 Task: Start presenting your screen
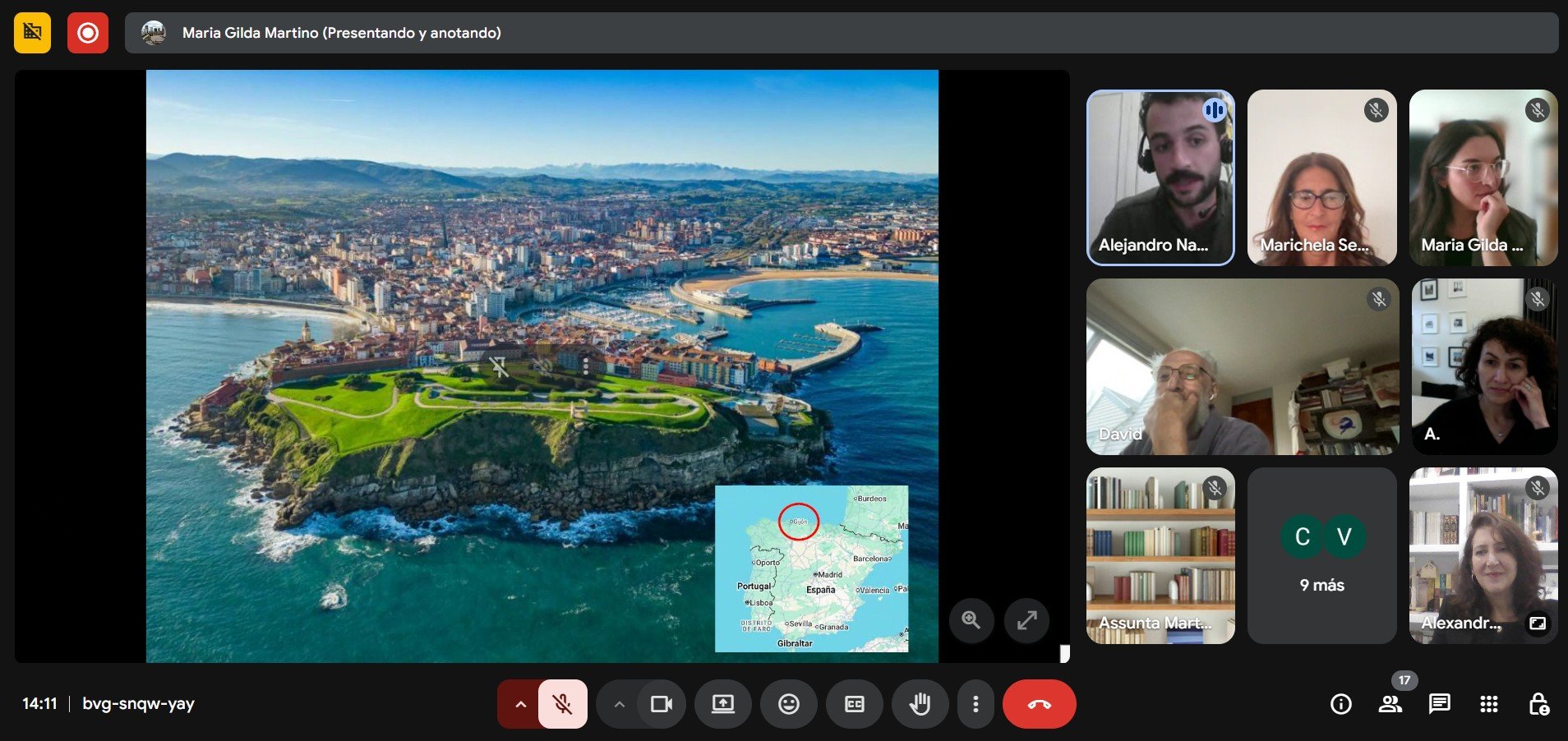pos(723,704)
